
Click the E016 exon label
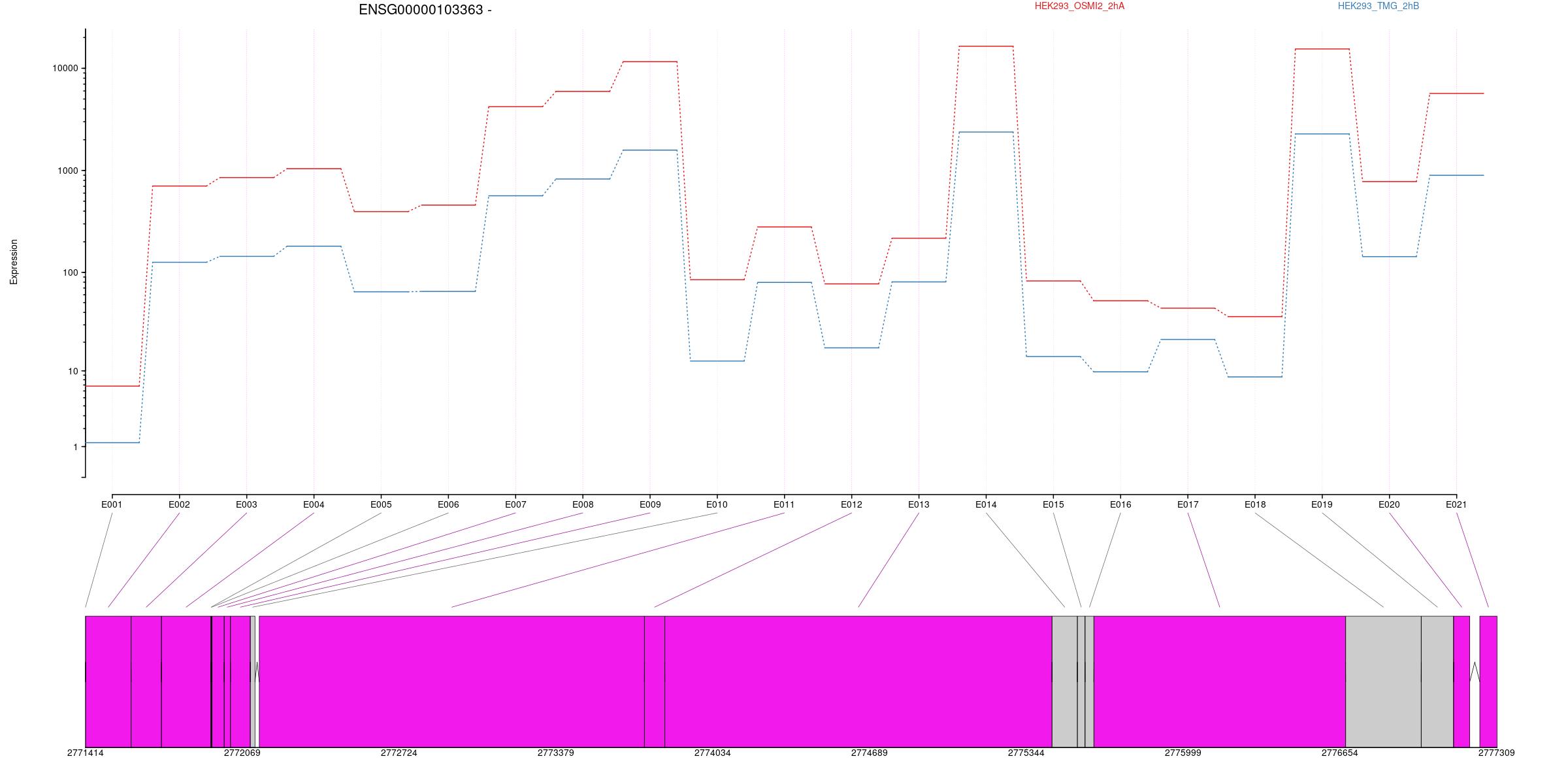tap(1120, 504)
